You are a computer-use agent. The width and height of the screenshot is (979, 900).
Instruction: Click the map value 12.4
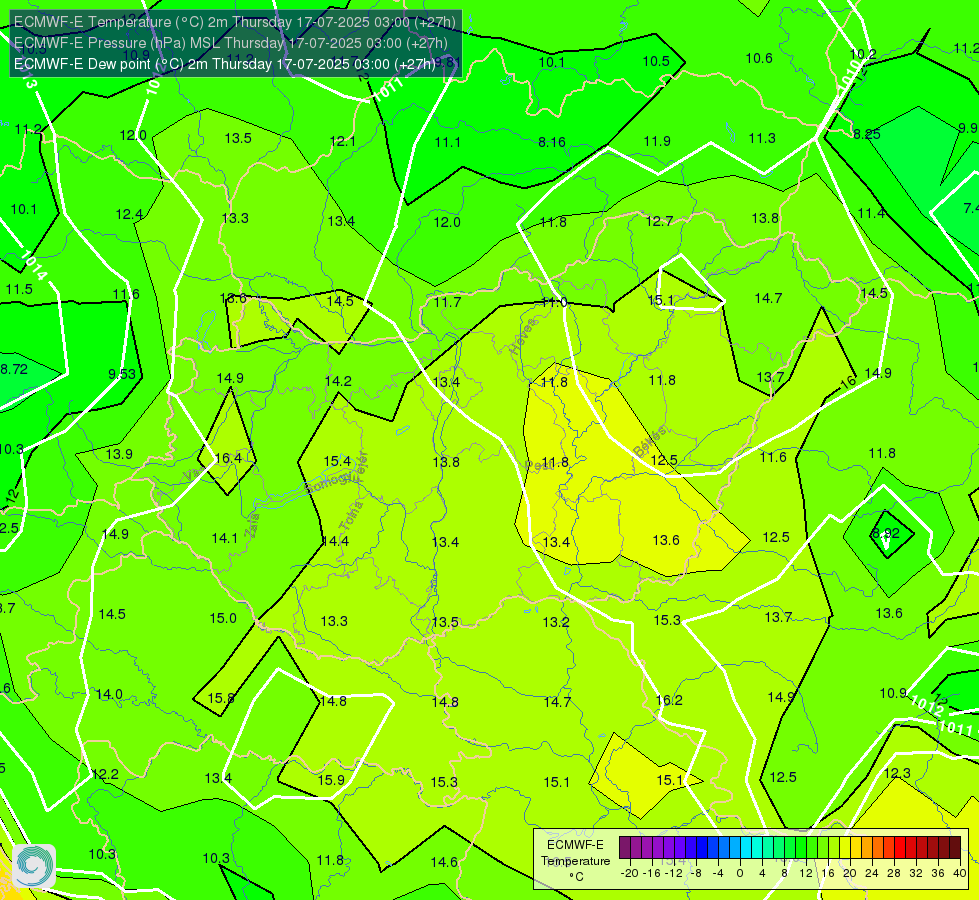coord(129,215)
